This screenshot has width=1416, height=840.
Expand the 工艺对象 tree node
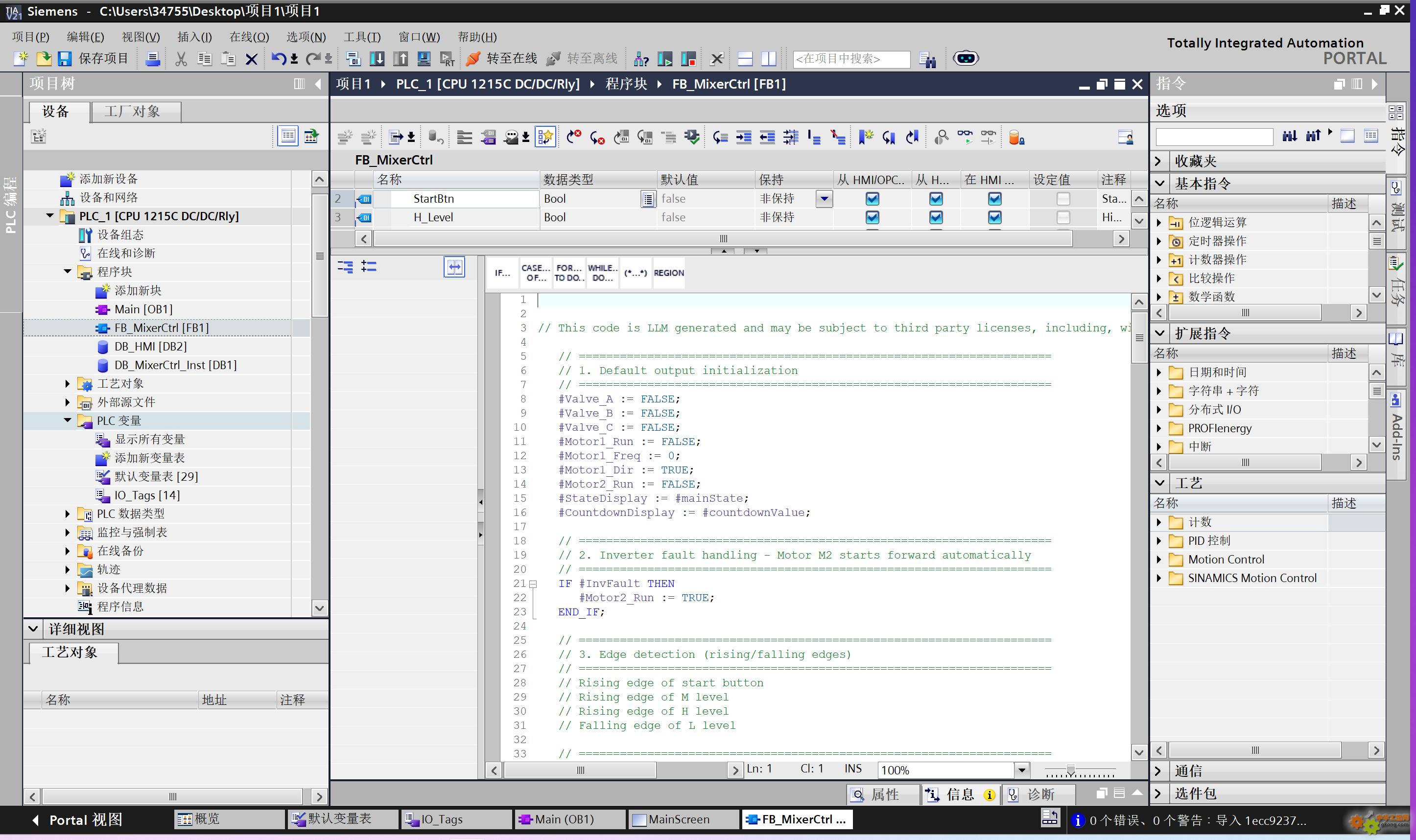(x=68, y=384)
